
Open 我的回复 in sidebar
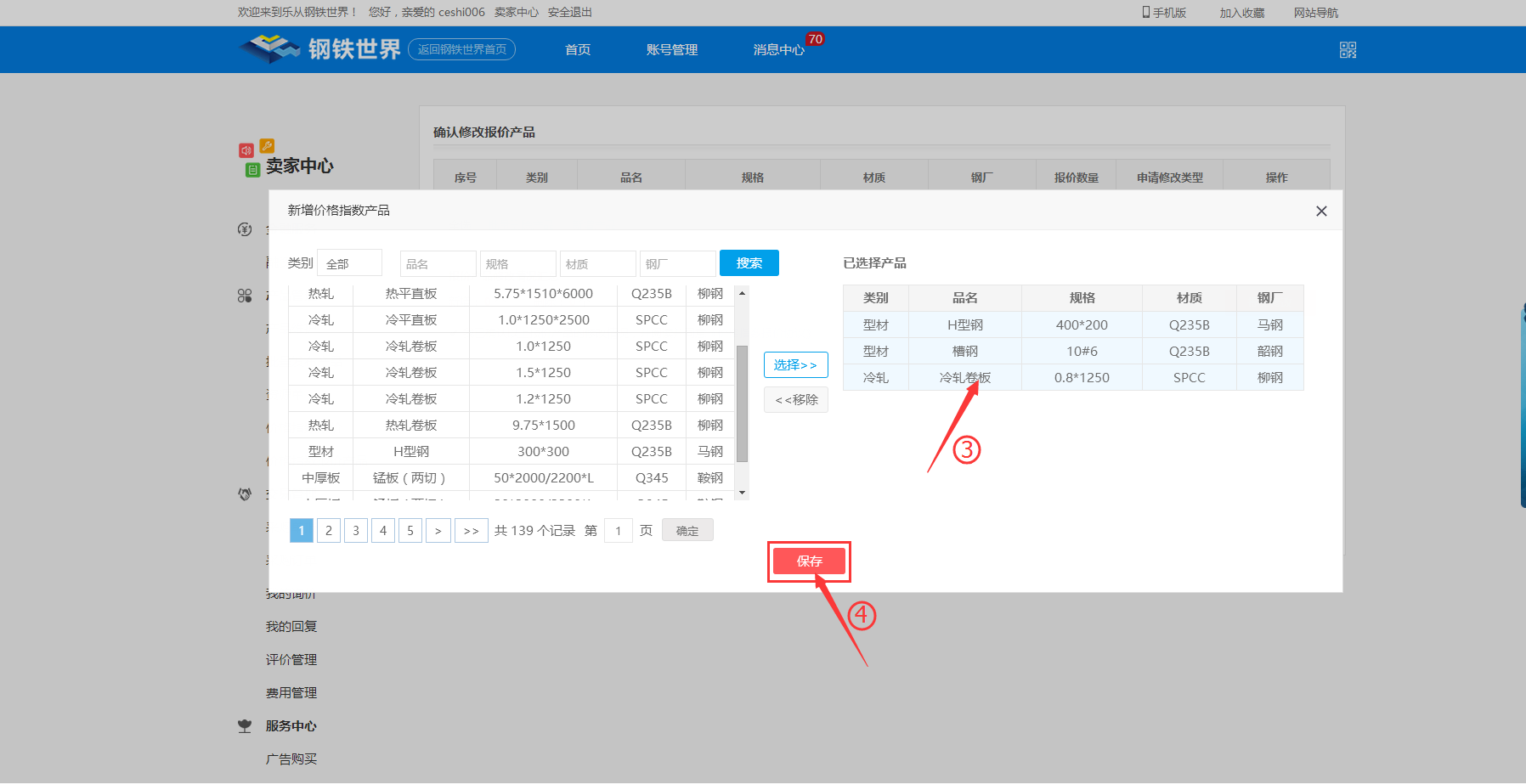tap(291, 627)
